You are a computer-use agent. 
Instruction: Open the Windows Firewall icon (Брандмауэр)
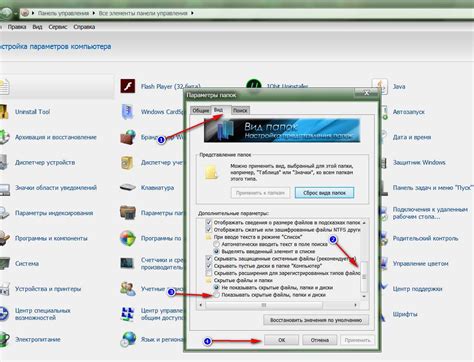(128, 137)
